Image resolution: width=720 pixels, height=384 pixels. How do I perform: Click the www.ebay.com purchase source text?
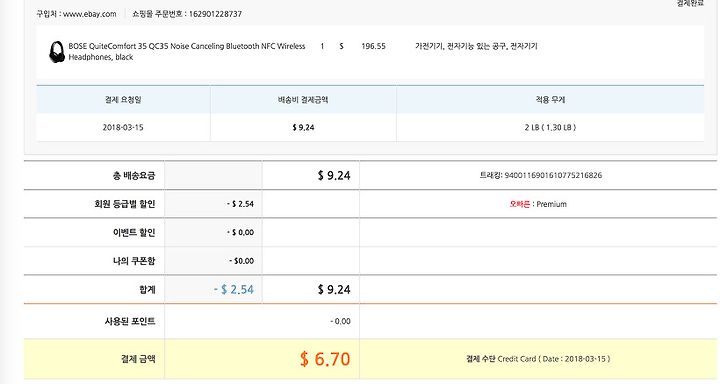(x=90, y=14)
